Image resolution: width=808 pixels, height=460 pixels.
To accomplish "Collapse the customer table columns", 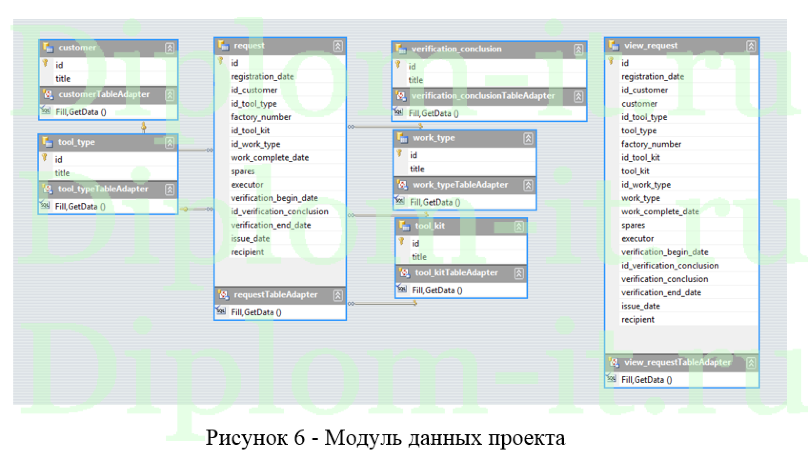I will 170,47.
